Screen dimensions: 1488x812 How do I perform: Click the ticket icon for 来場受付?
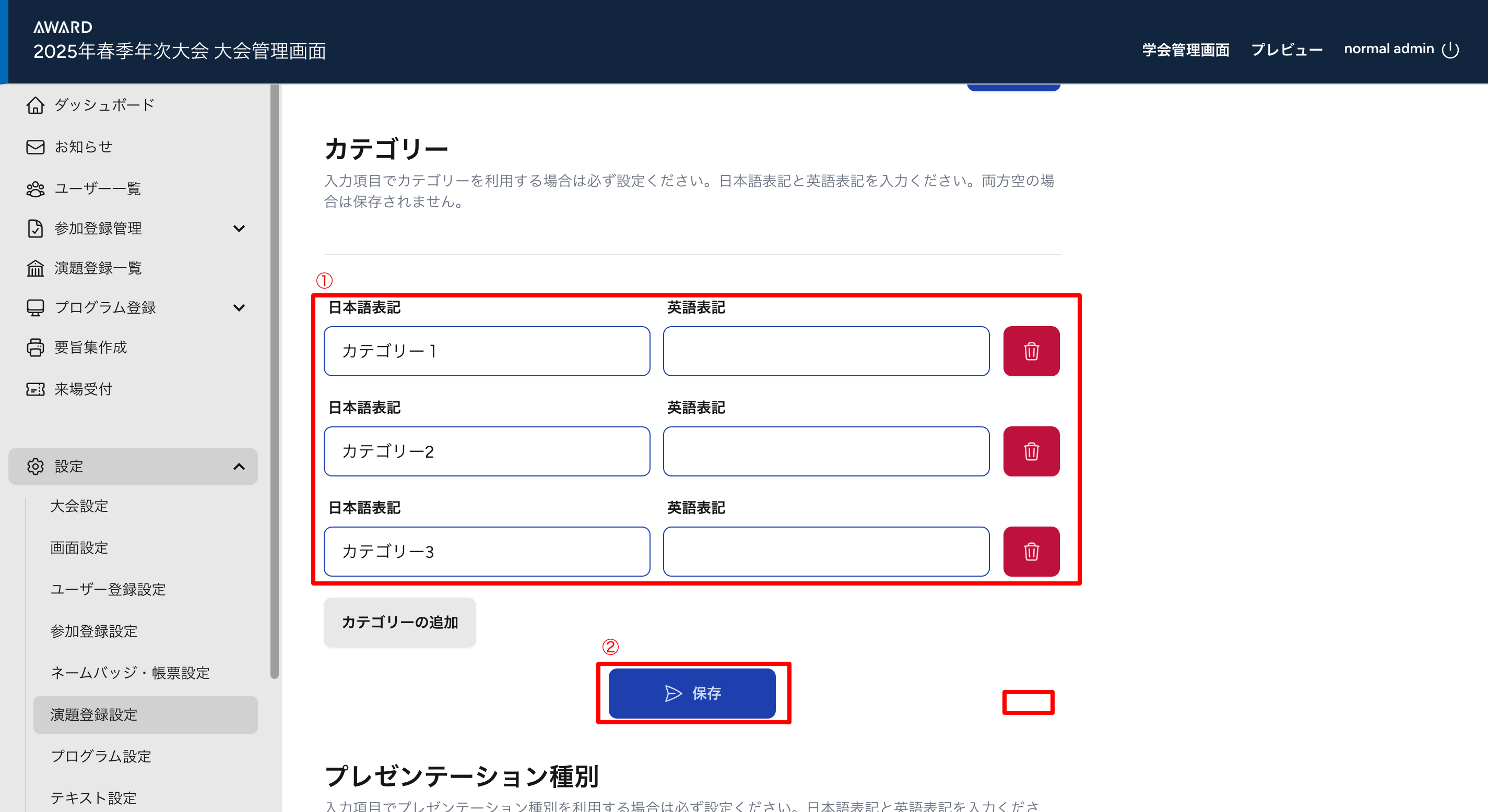pos(35,389)
